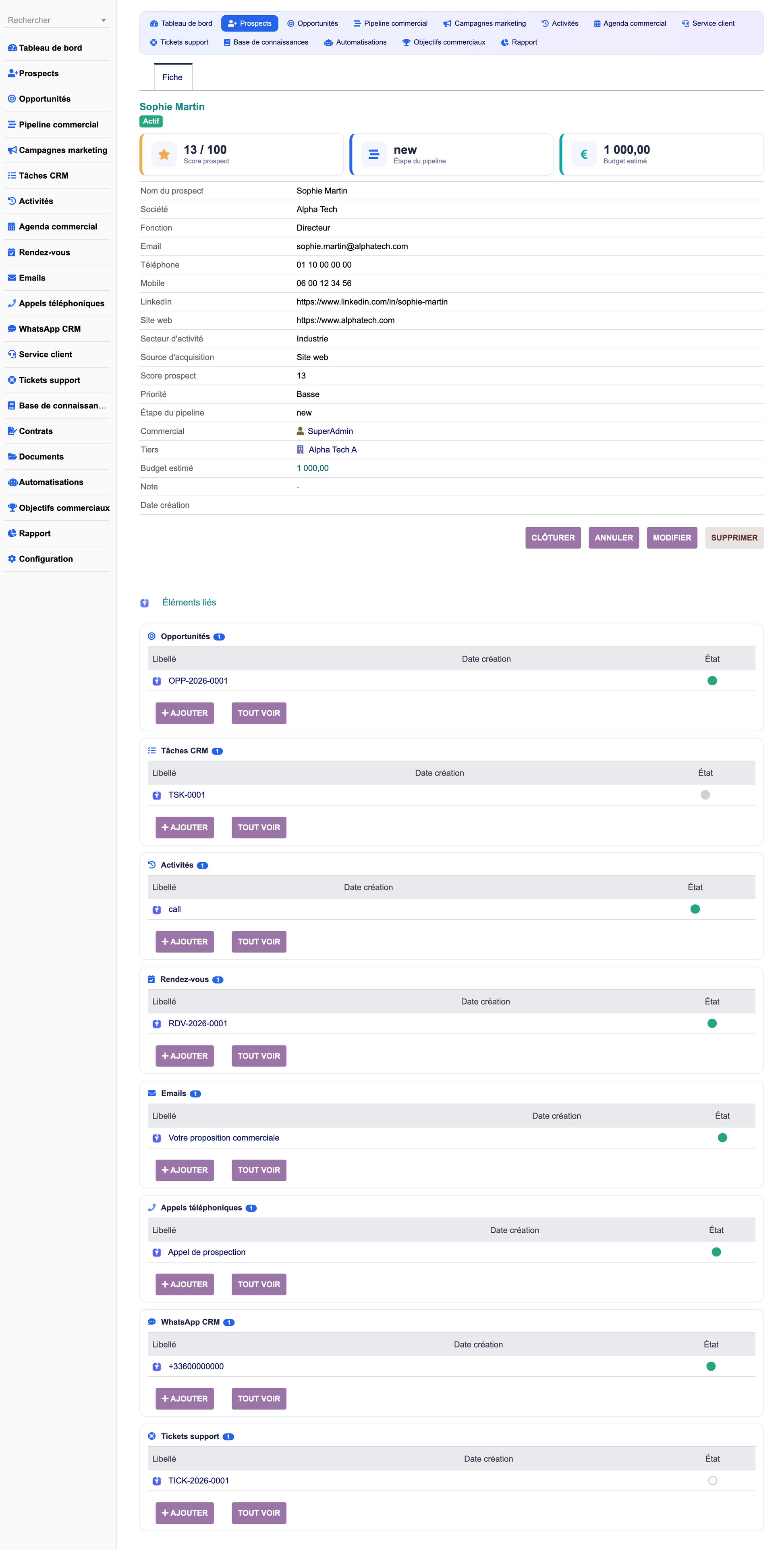784x1560 pixels.
Task: Open Contrats in the sidebar
Action: 36,431
